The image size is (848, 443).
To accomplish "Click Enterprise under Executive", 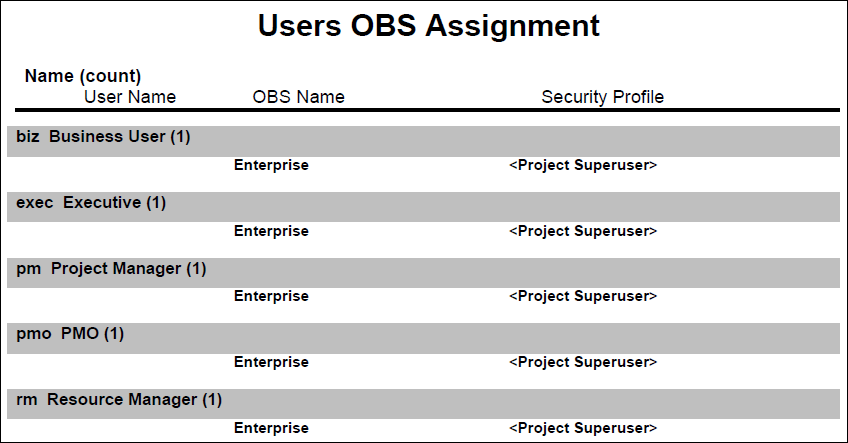I will click(x=271, y=231).
